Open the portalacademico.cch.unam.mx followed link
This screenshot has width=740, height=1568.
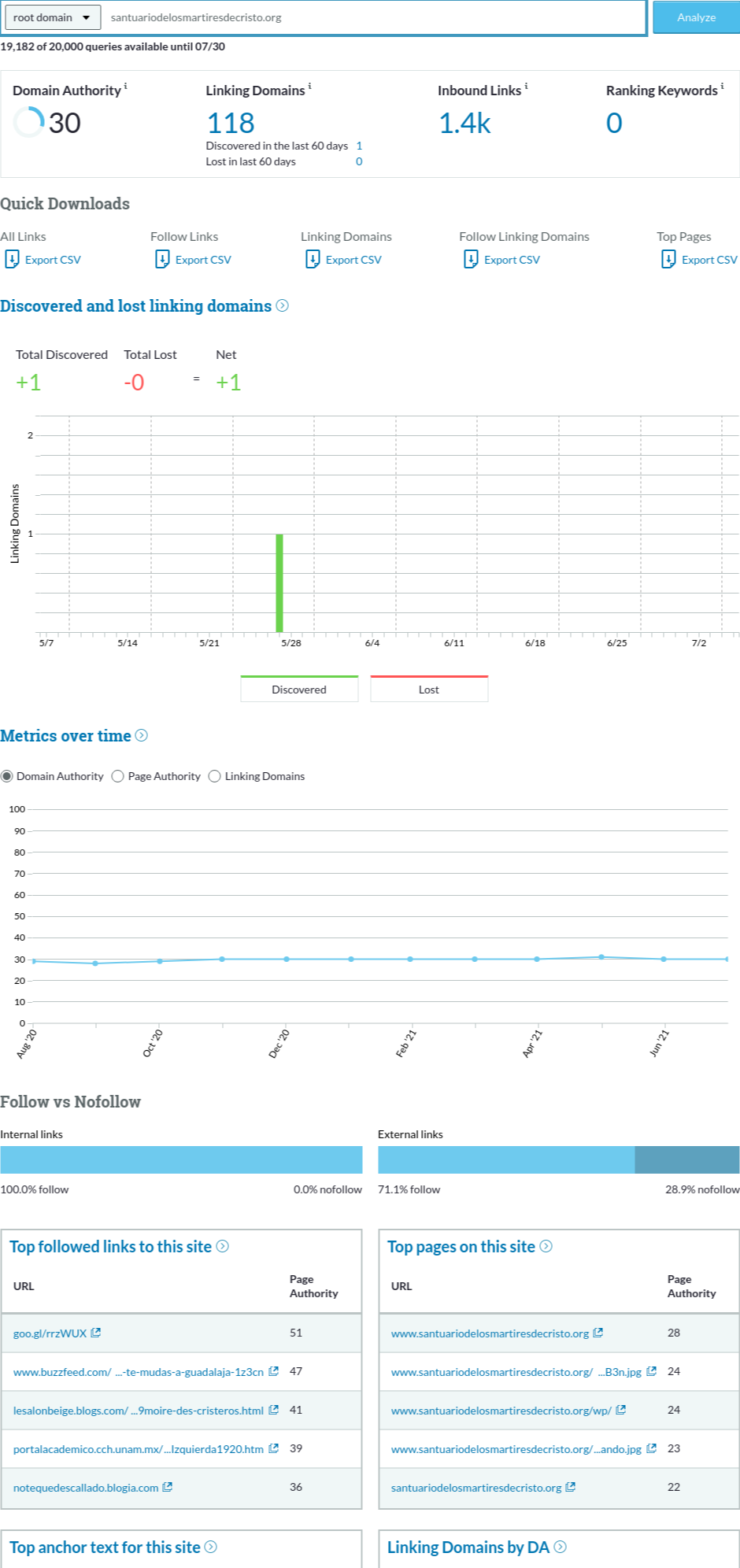pyautogui.click(x=139, y=1448)
